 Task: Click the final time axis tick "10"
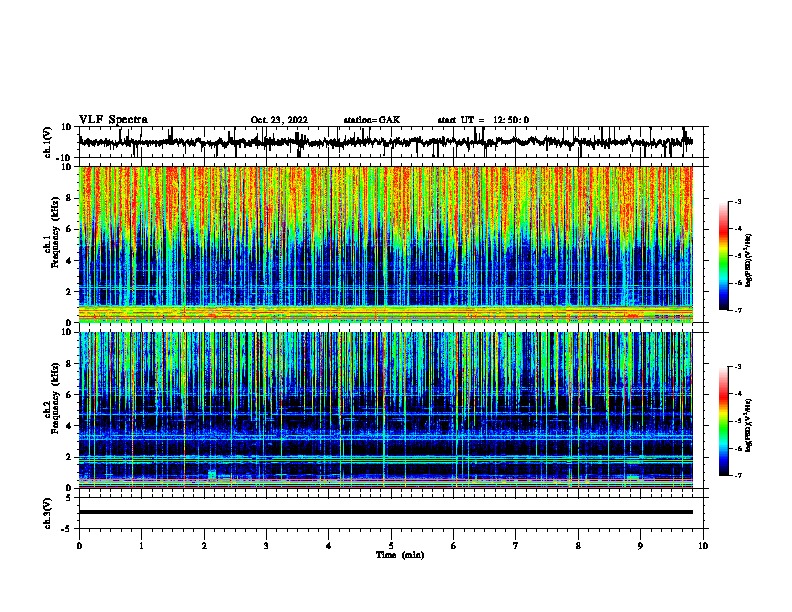click(x=703, y=545)
